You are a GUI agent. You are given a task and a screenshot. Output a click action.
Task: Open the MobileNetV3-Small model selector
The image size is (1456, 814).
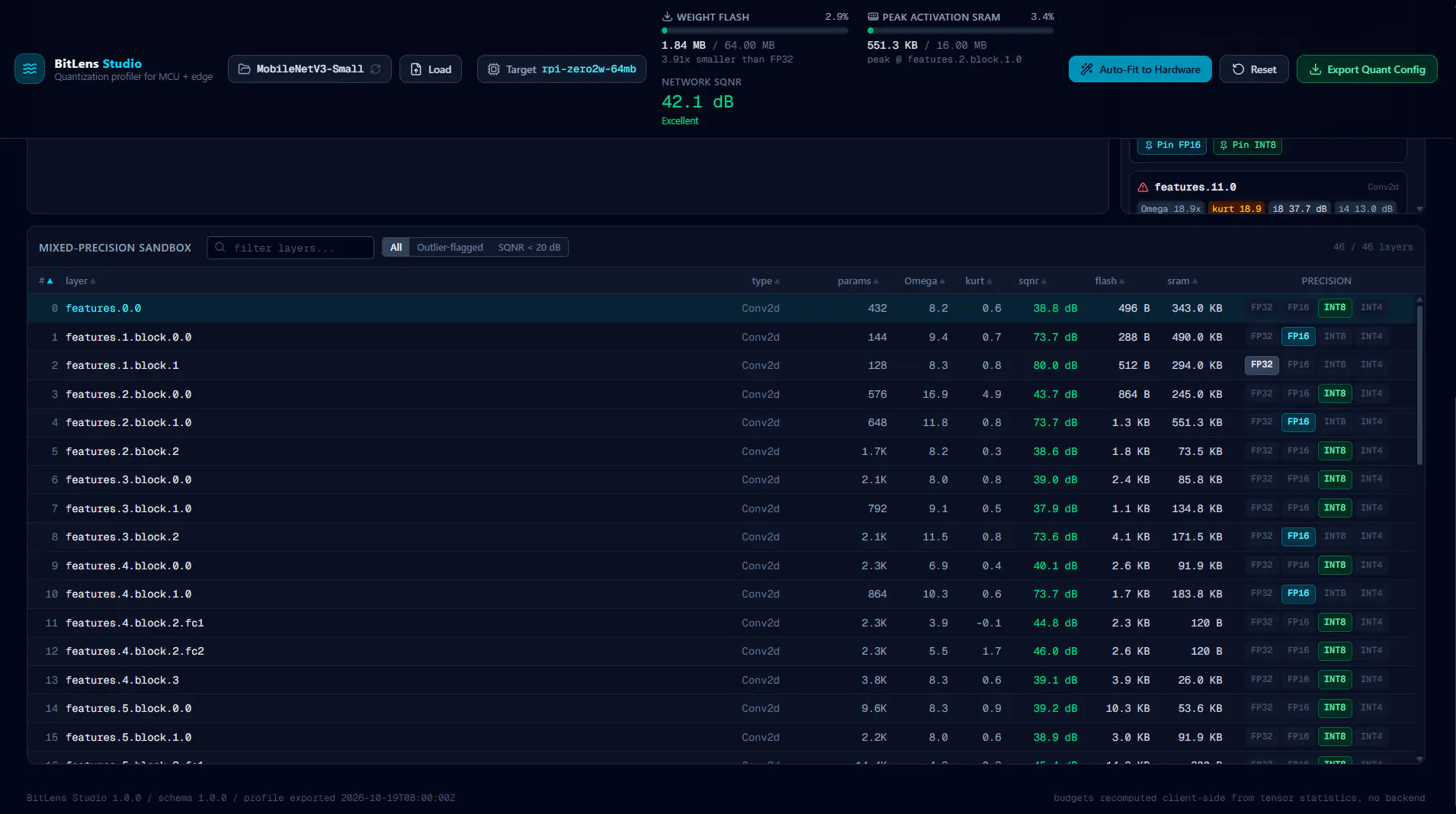tap(309, 69)
